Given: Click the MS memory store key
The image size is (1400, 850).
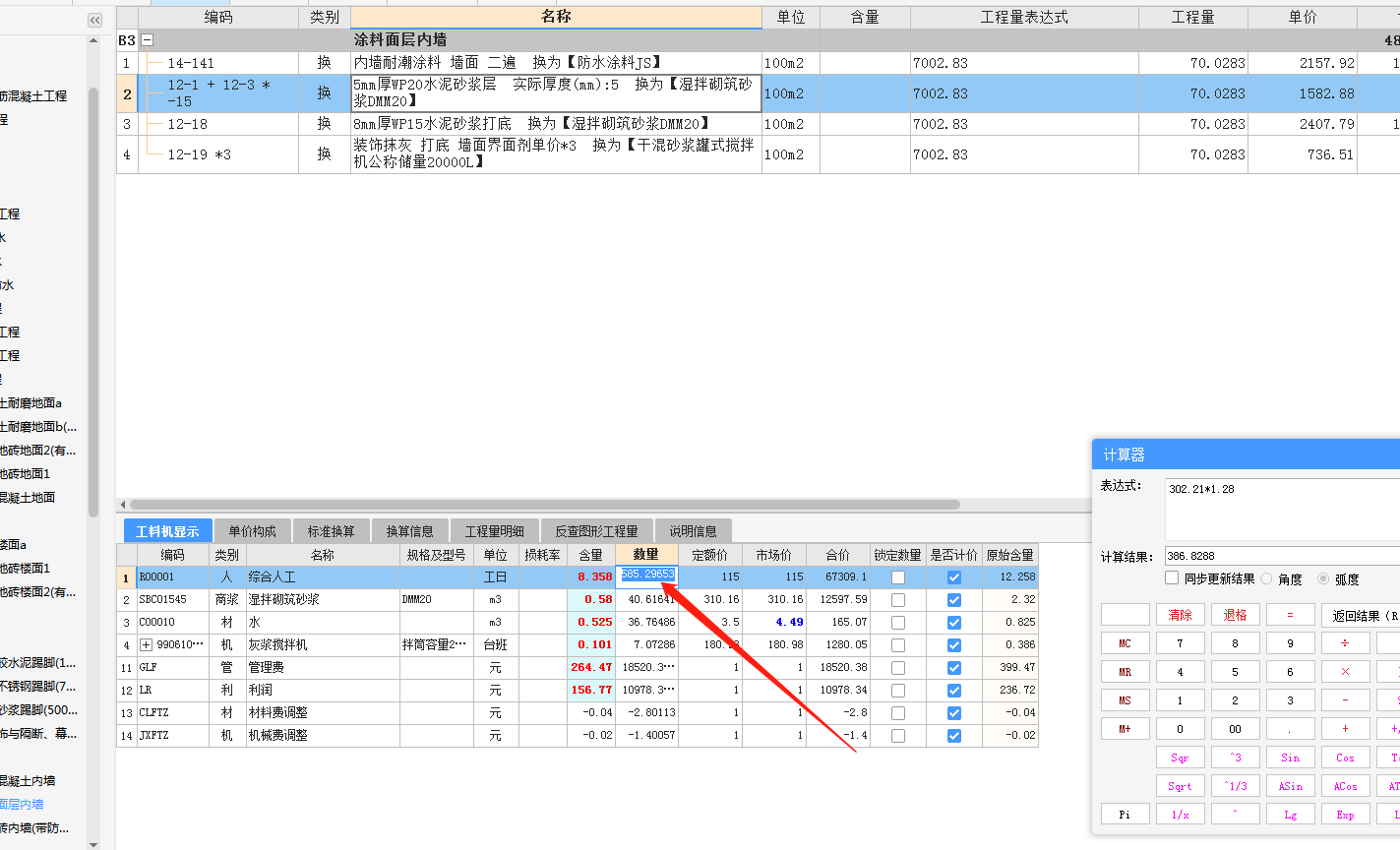Looking at the screenshot, I should (x=1126, y=700).
